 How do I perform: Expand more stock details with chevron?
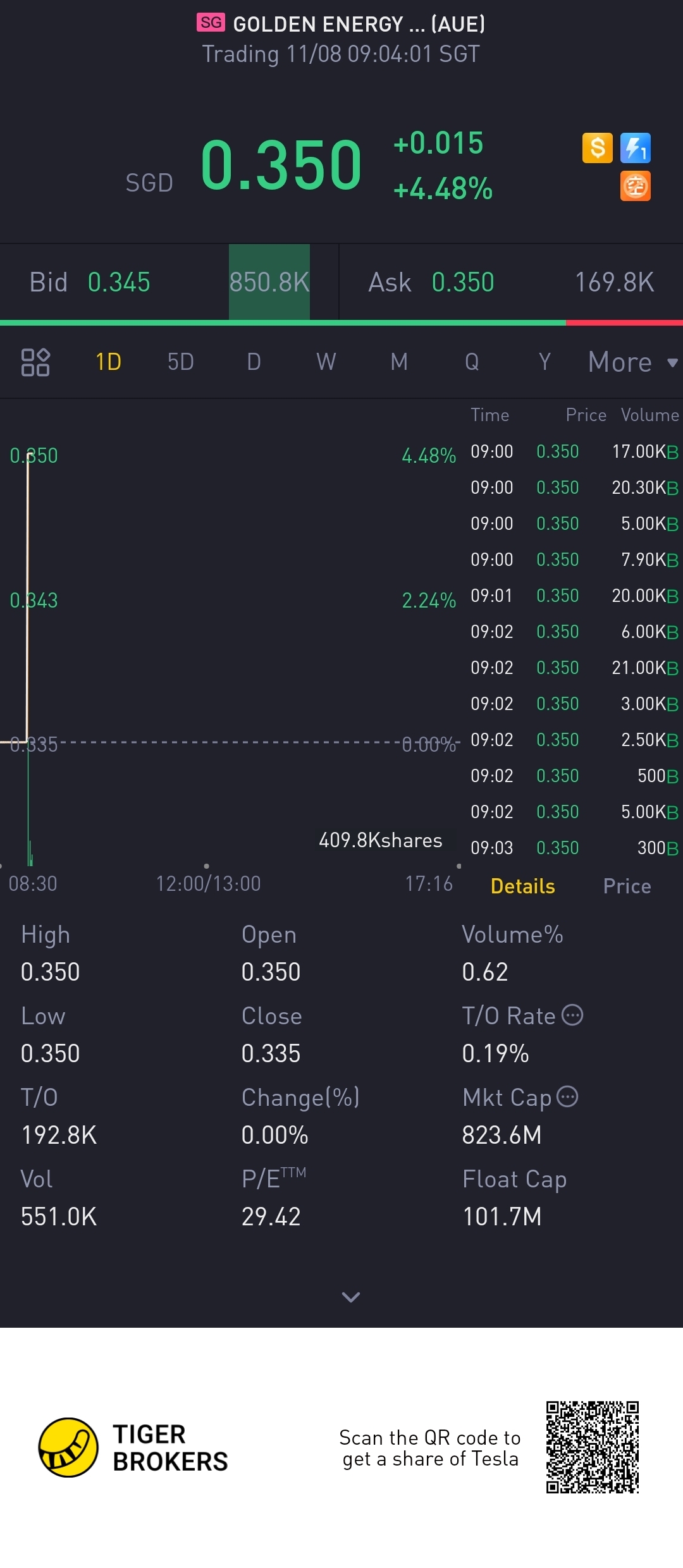(x=350, y=1297)
